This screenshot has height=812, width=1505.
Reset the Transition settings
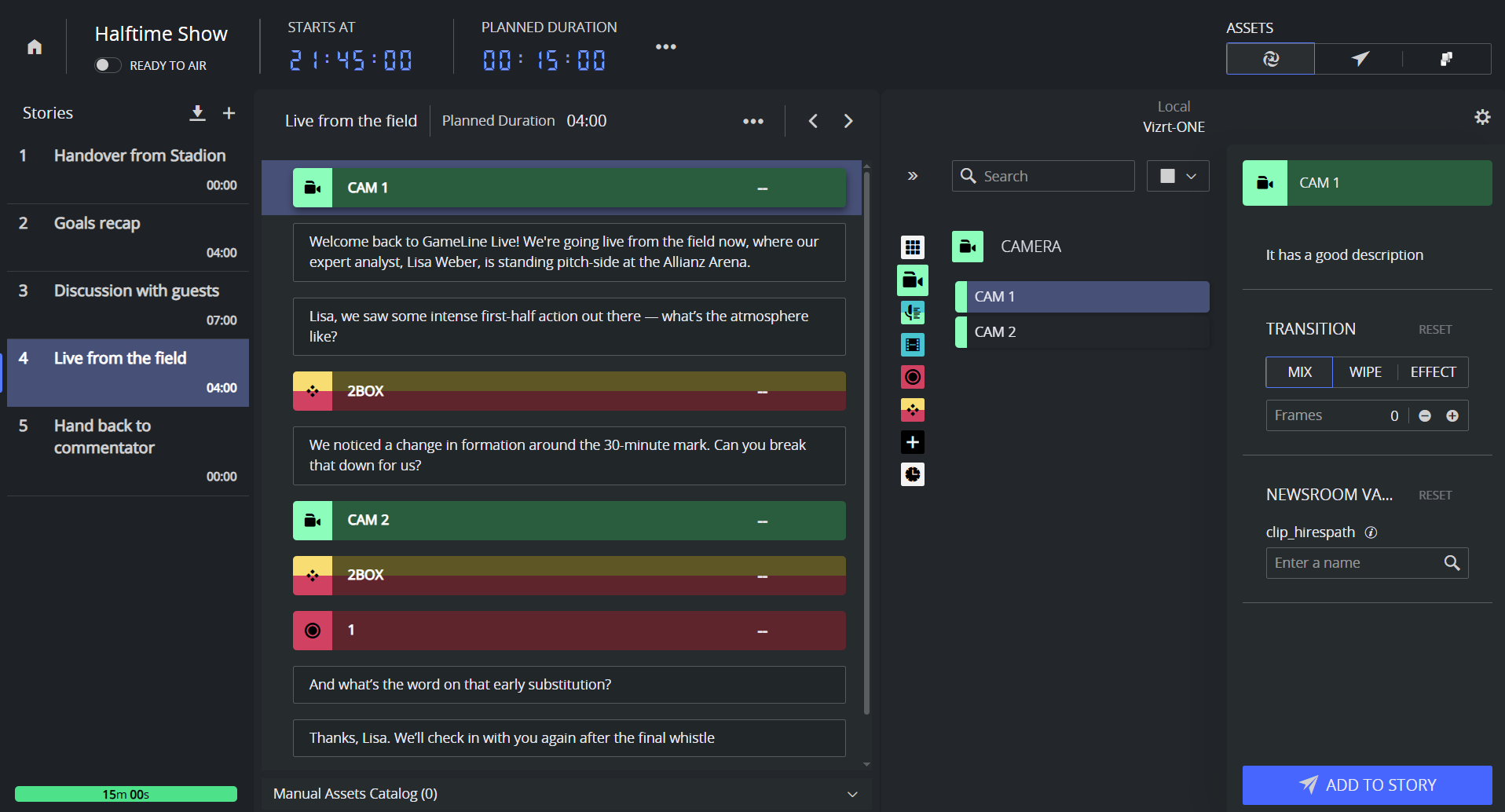click(x=1434, y=330)
